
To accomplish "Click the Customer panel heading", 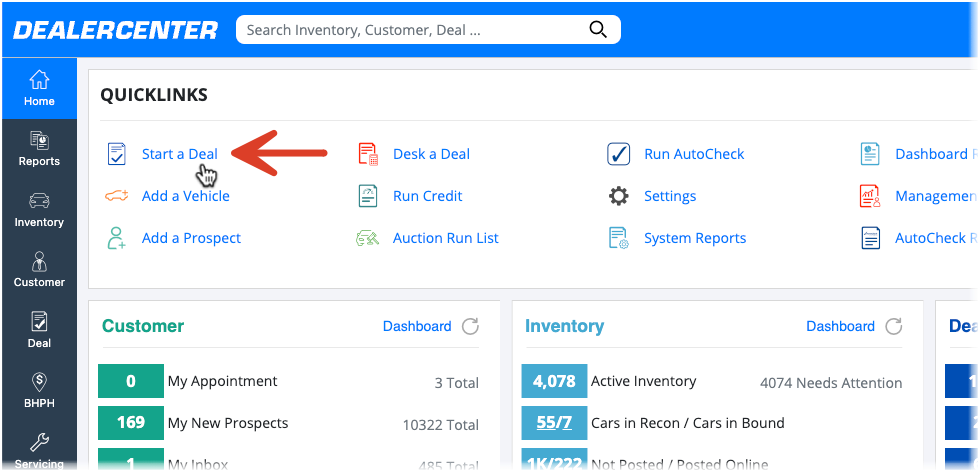I will point(143,326).
